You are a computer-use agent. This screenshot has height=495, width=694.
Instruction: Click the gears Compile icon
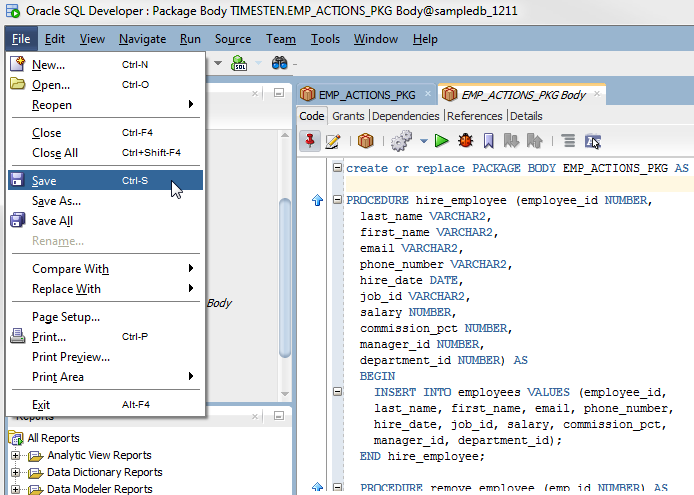pos(401,141)
